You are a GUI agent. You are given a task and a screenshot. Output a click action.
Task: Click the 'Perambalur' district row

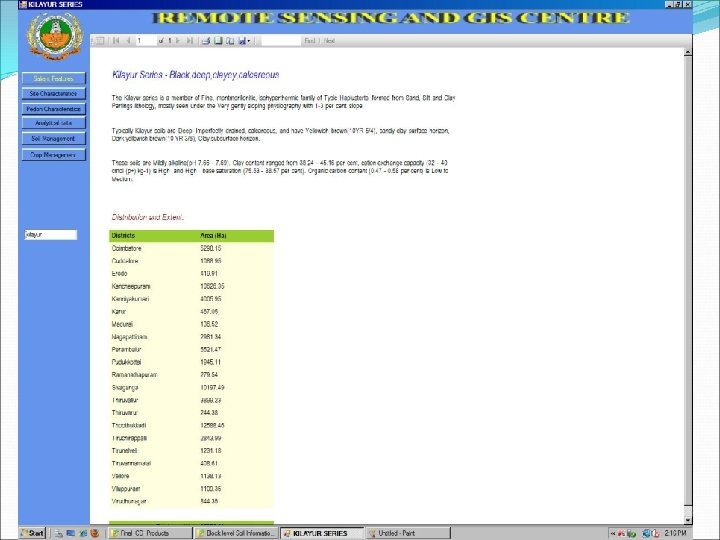coord(191,349)
